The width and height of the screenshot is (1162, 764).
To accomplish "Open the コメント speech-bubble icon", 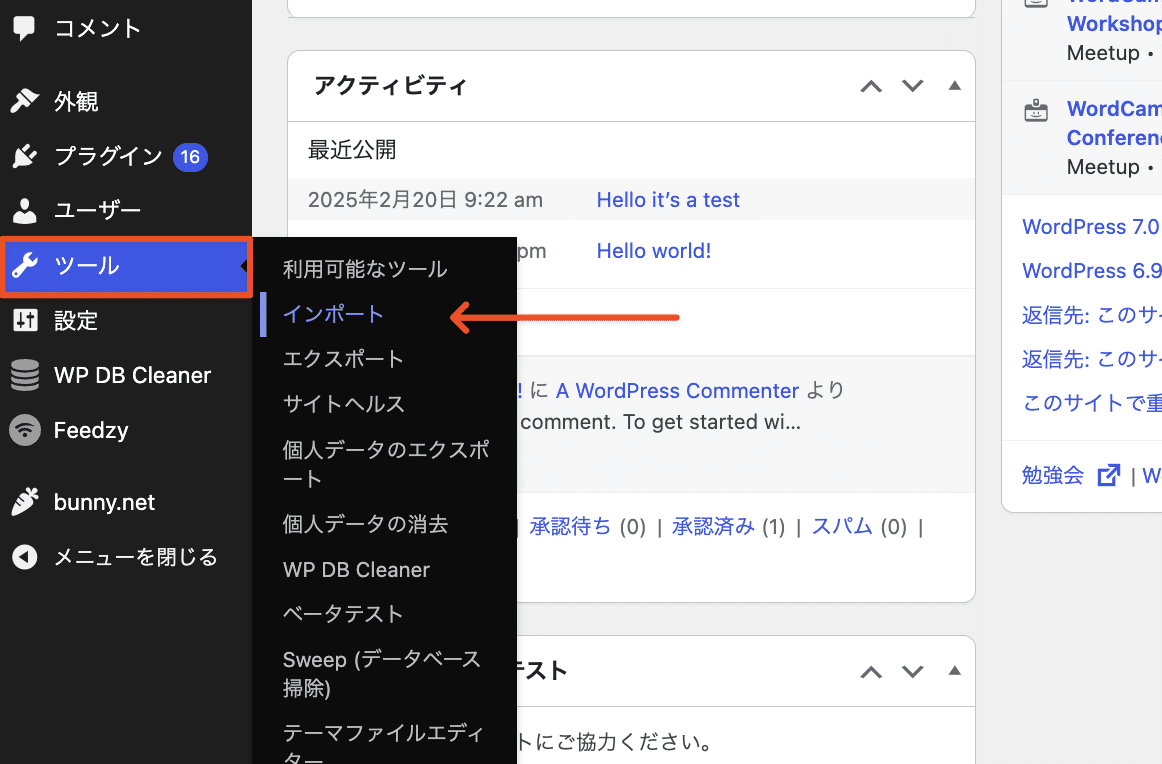I will click(25, 28).
